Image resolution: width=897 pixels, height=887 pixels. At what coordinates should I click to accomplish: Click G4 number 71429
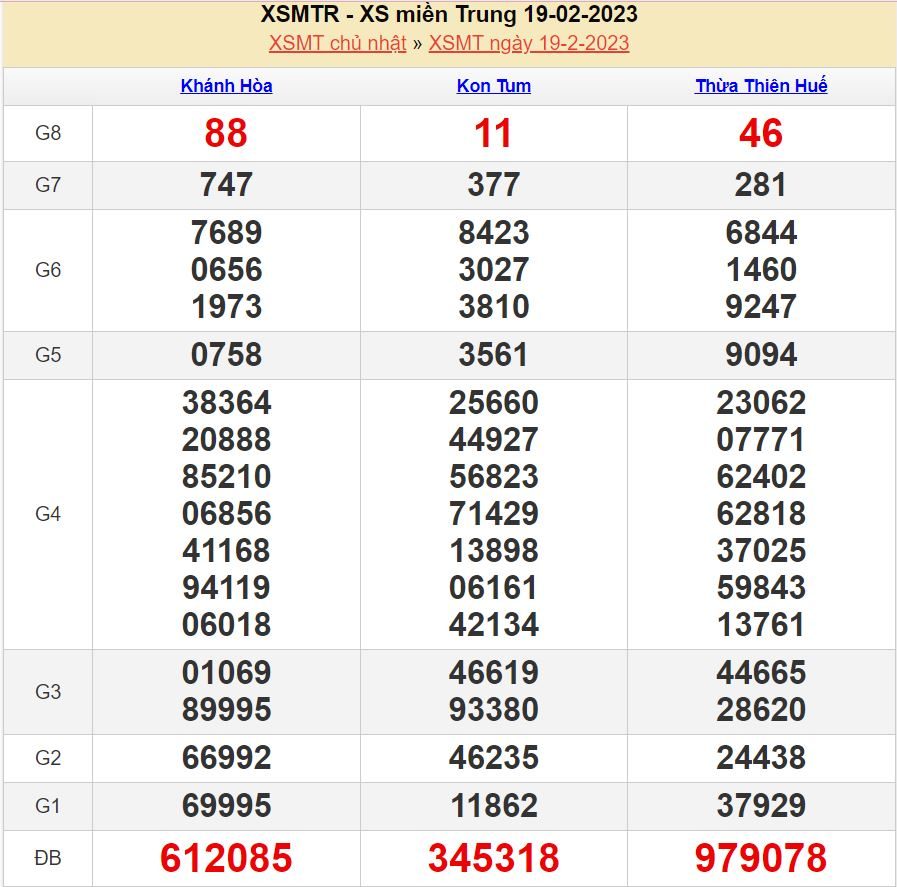coord(494,514)
